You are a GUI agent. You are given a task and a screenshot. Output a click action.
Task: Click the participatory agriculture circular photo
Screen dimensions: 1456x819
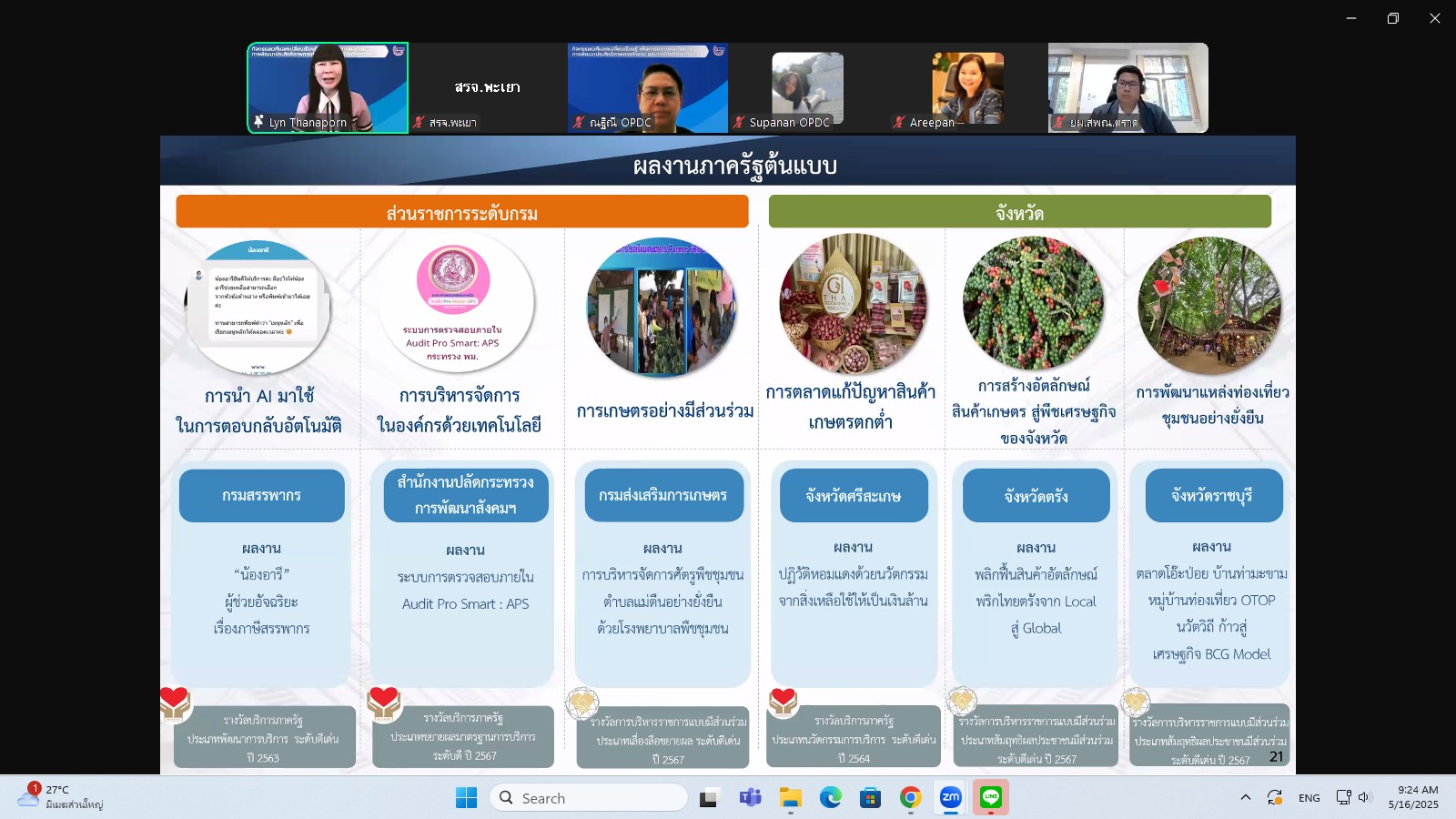pos(662,308)
